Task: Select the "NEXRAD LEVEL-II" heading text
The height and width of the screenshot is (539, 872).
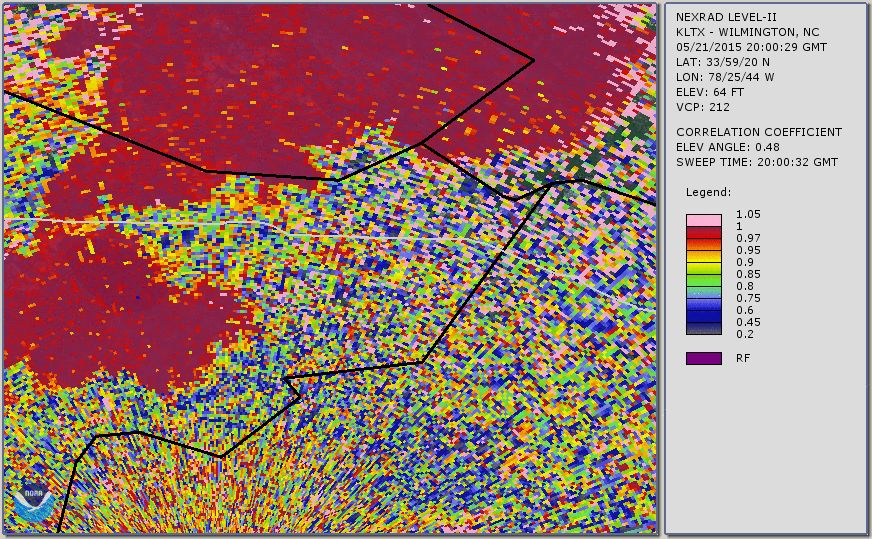Action: (x=726, y=17)
